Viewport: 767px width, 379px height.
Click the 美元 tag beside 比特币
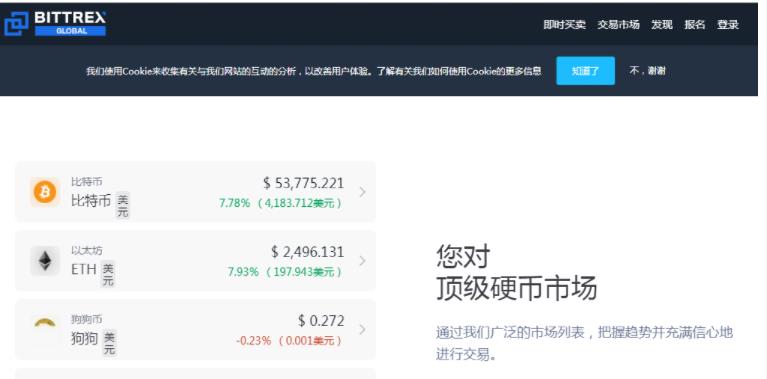(x=122, y=205)
